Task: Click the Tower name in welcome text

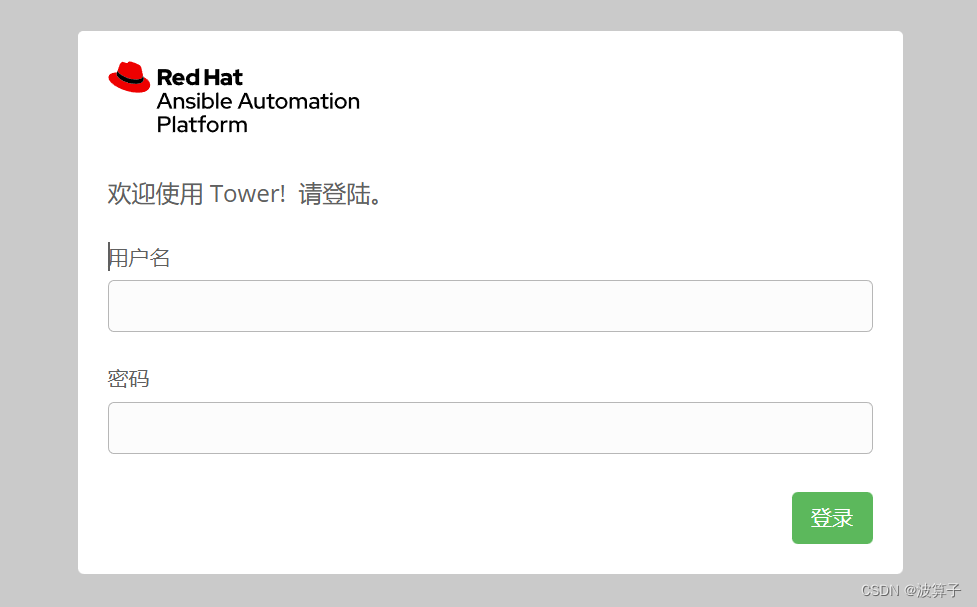Action: 250,193
